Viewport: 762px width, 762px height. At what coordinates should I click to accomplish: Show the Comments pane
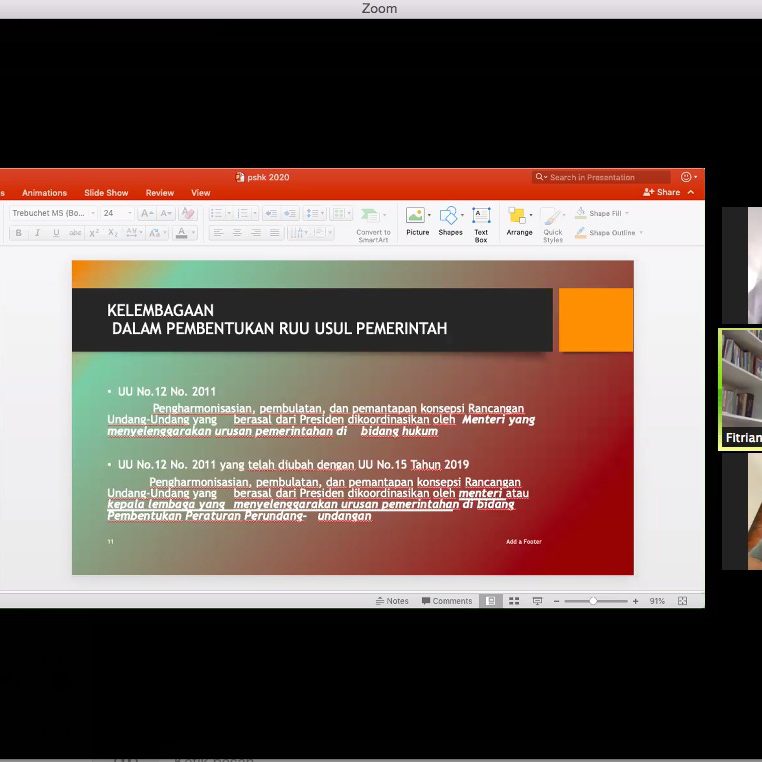(447, 601)
